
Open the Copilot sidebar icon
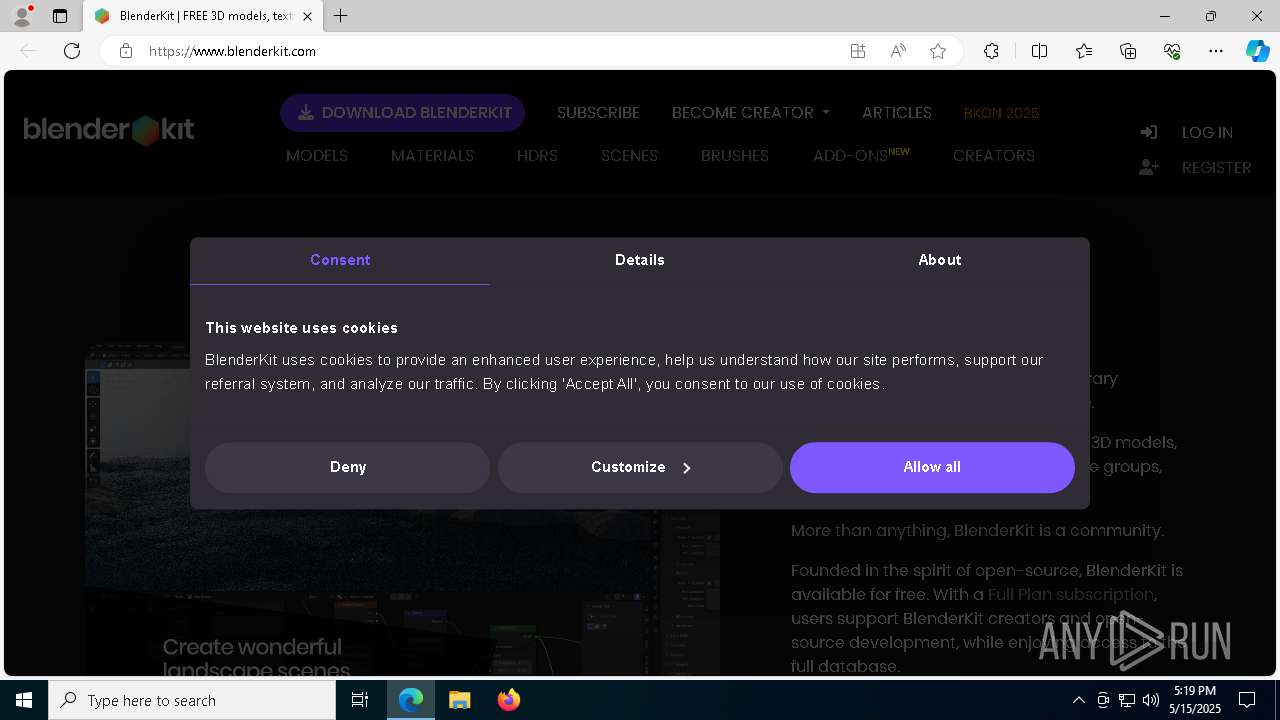tap(1257, 51)
